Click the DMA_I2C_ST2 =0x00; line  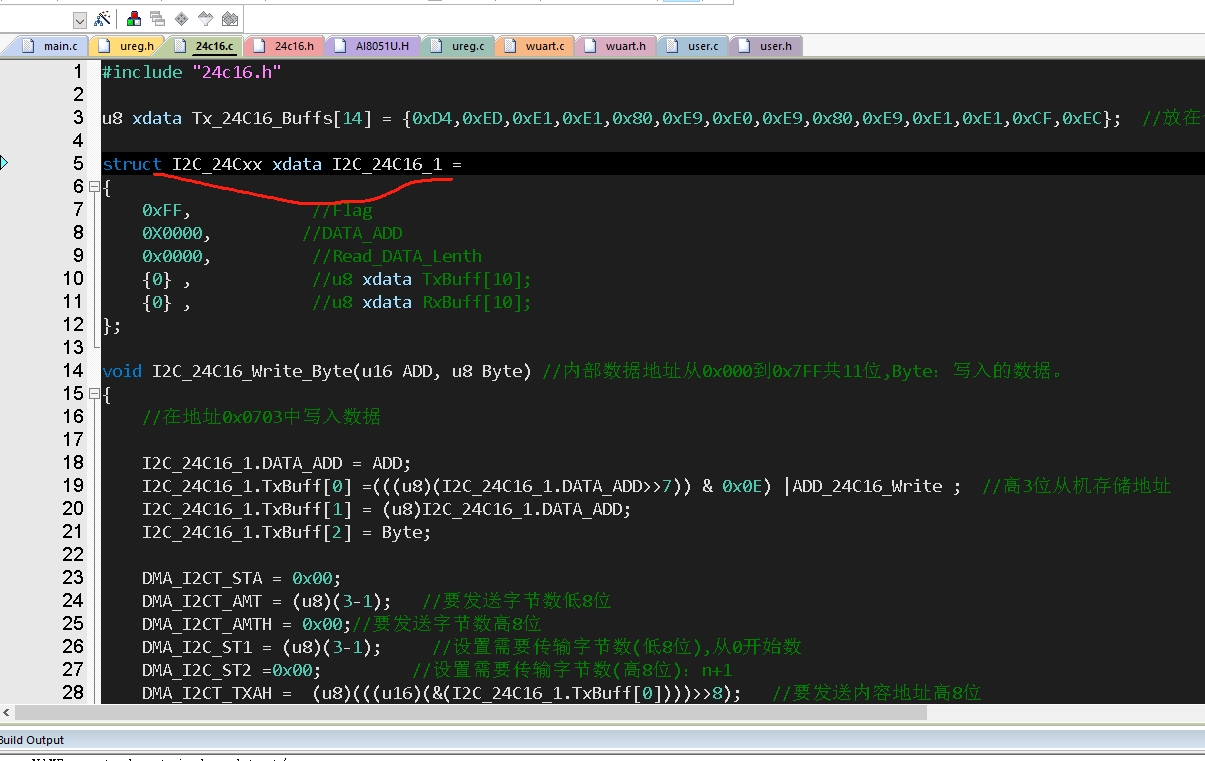pyautogui.click(x=232, y=670)
